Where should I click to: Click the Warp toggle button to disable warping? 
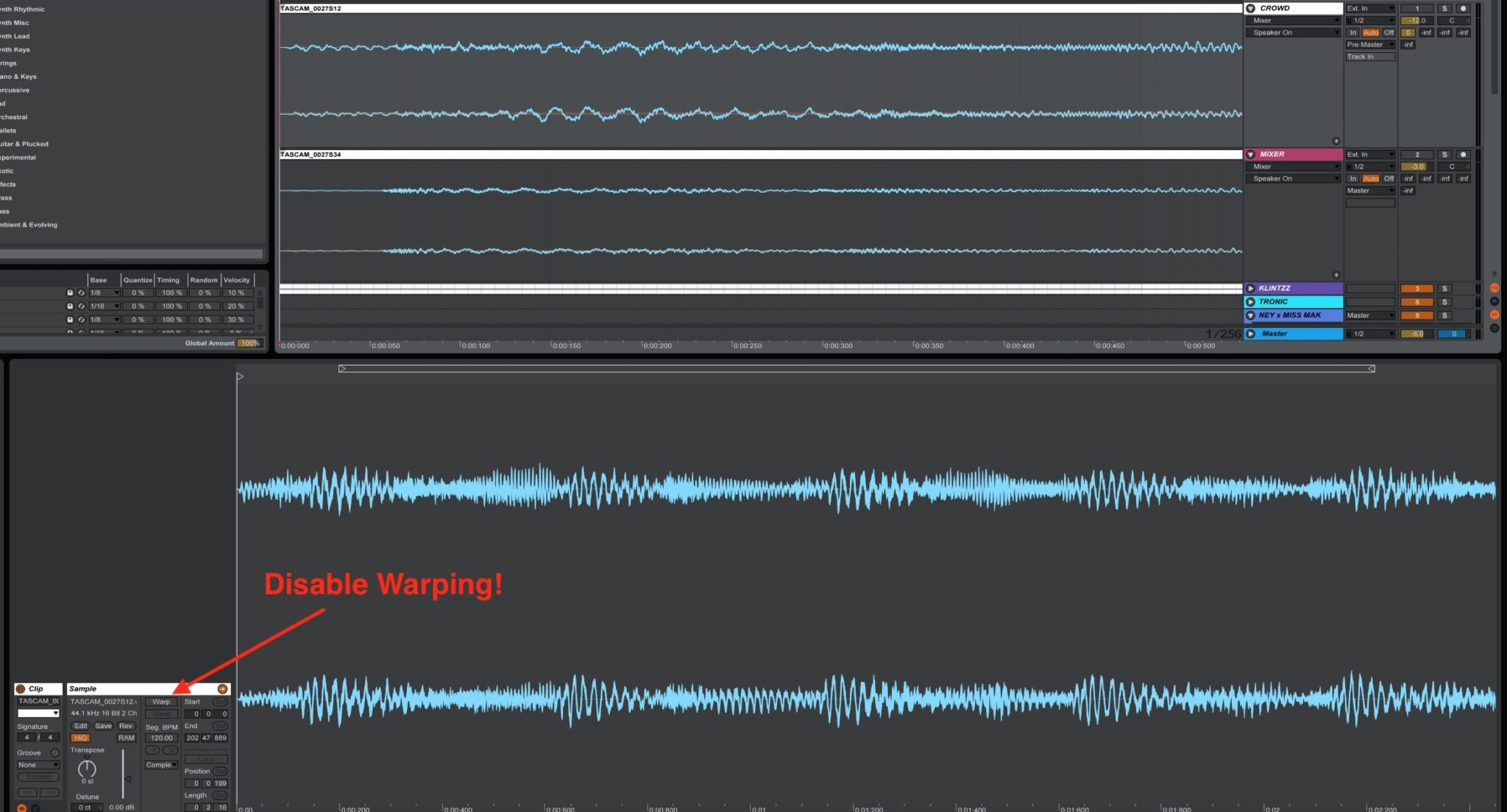pos(159,701)
